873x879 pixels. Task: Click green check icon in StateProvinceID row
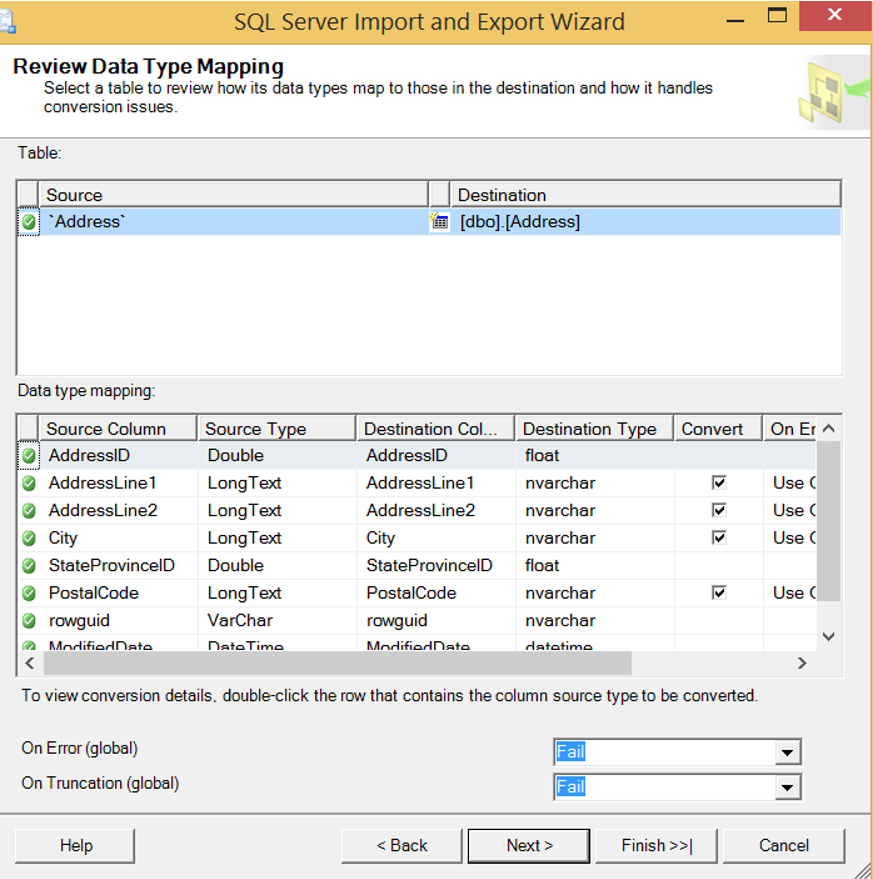click(x=29, y=566)
